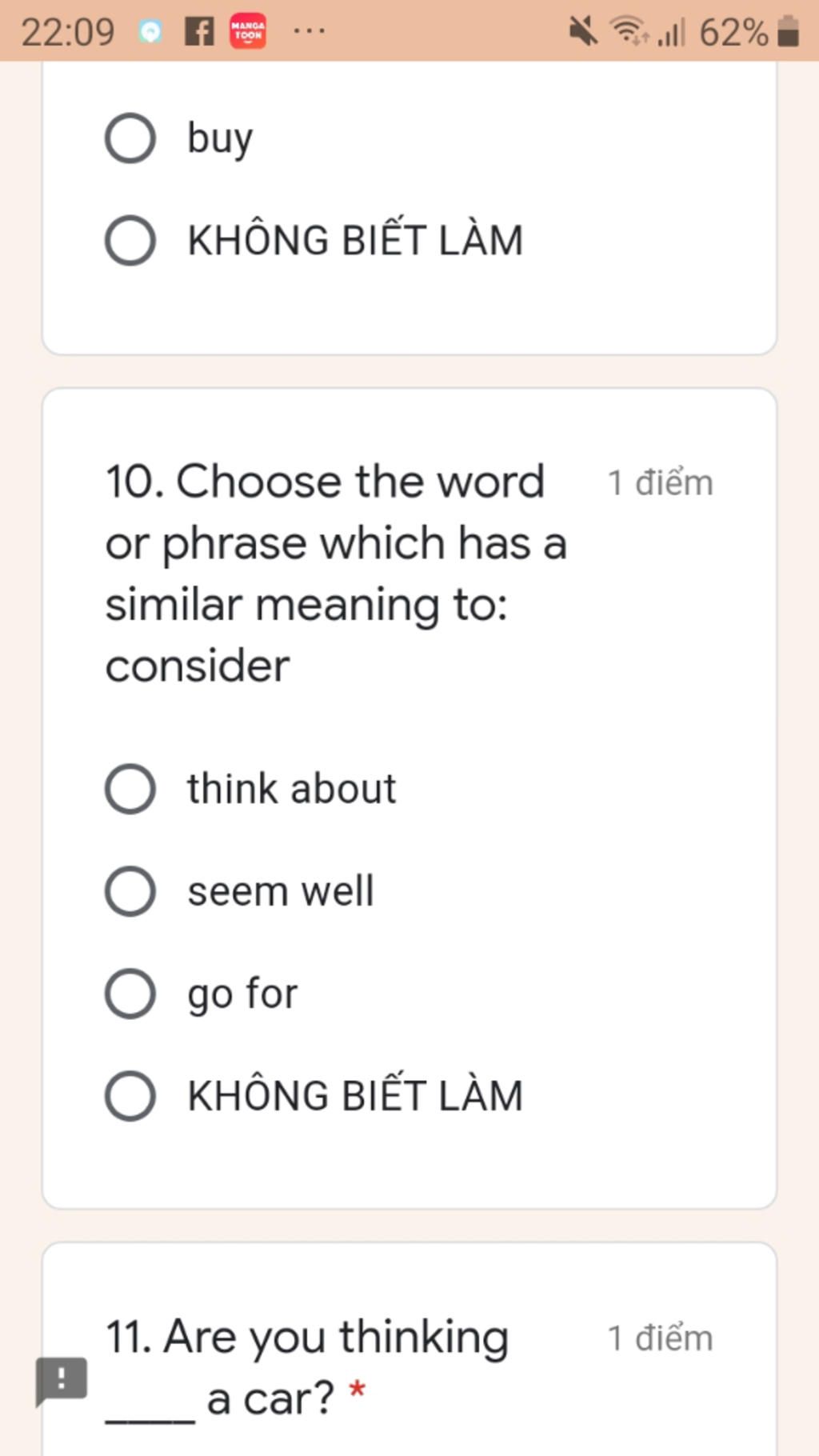This screenshot has height=1456, width=819.
Task: Tap the 62% battery percentage text
Action: point(733,33)
